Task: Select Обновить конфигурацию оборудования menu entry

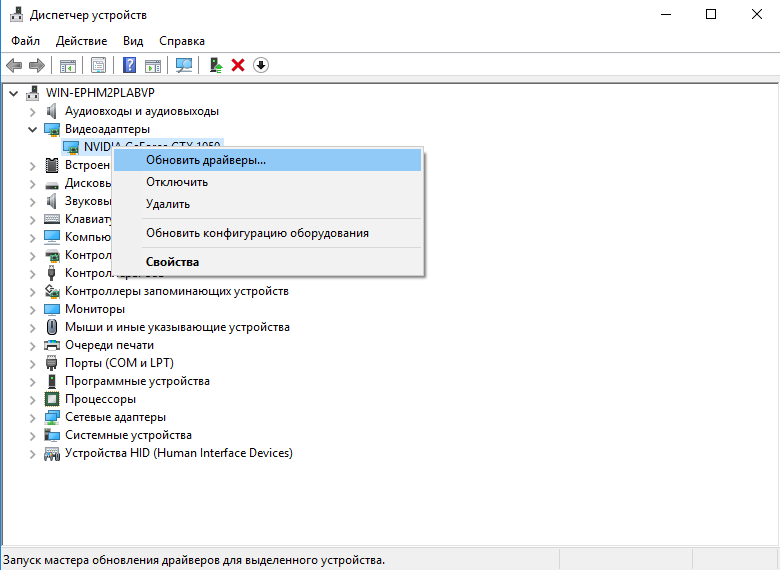Action: pyautogui.click(x=268, y=233)
